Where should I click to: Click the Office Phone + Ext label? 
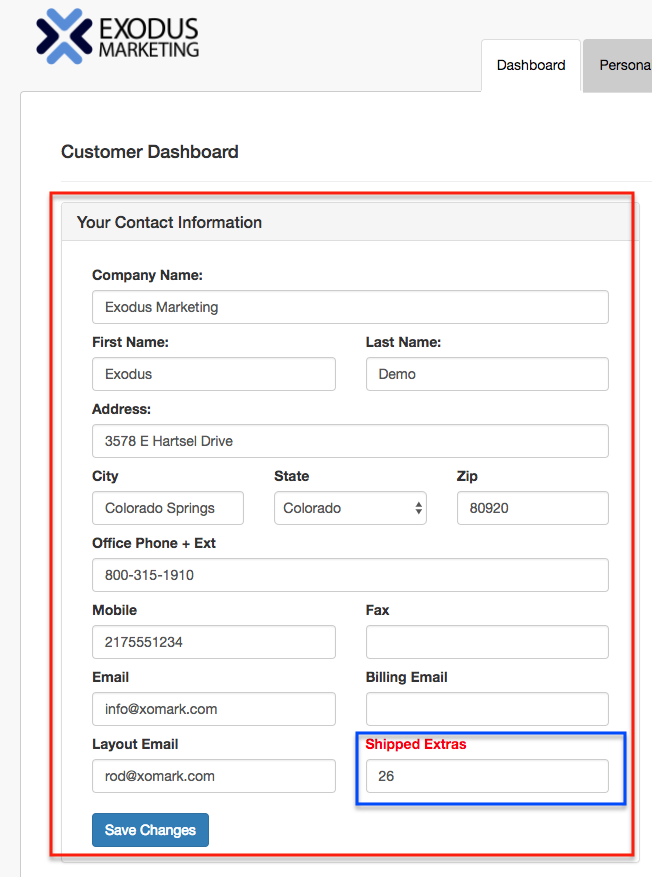pos(154,543)
